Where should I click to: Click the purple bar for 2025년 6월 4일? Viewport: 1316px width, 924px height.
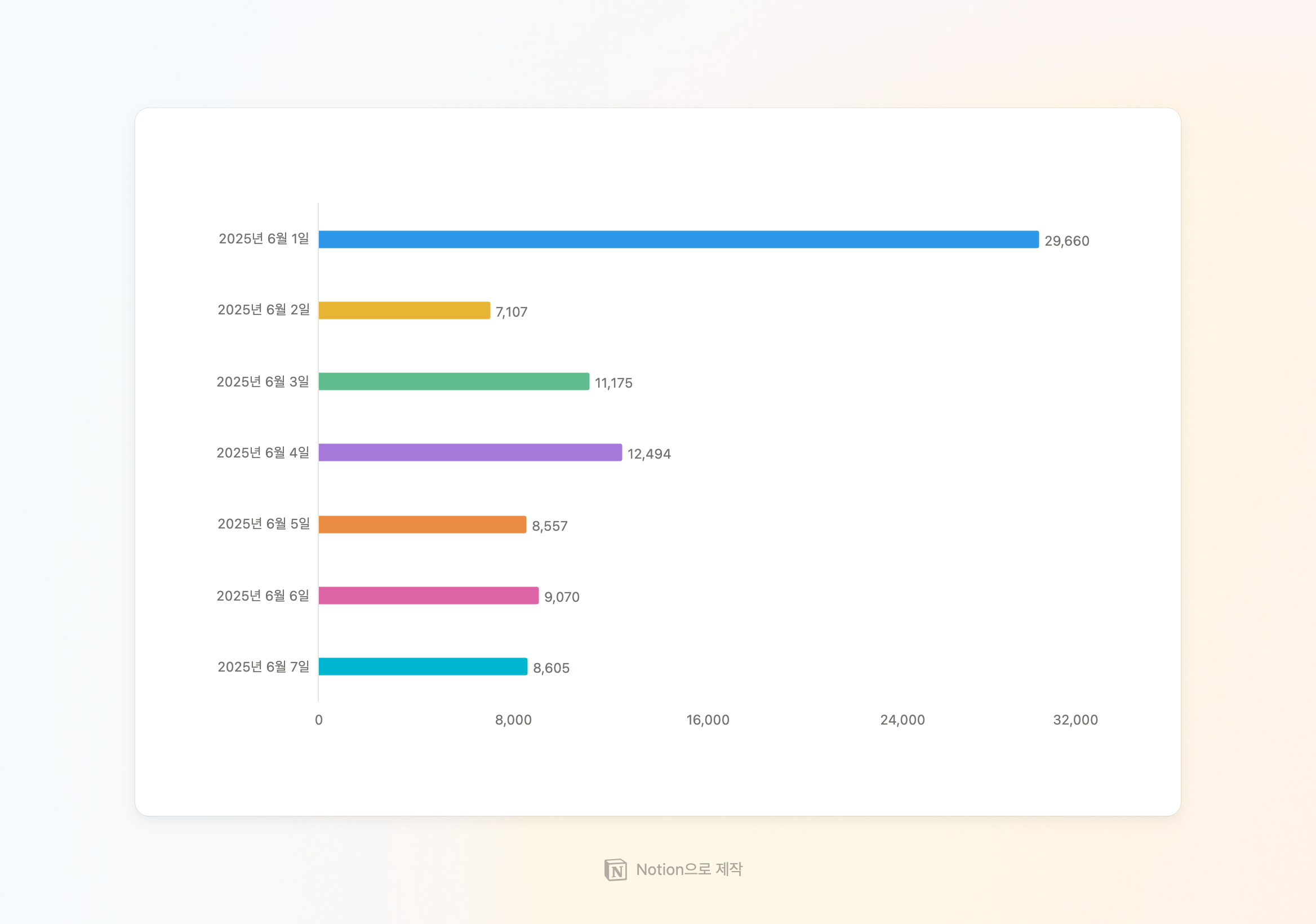click(x=470, y=453)
